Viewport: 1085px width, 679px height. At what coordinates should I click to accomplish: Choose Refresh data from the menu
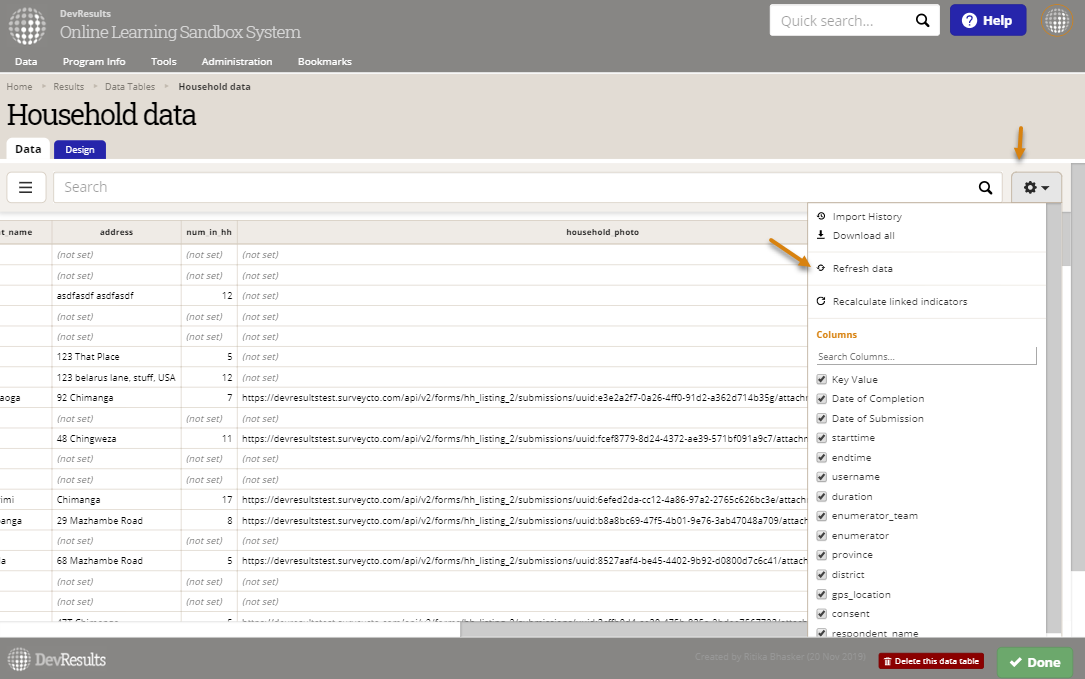[863, 269]
